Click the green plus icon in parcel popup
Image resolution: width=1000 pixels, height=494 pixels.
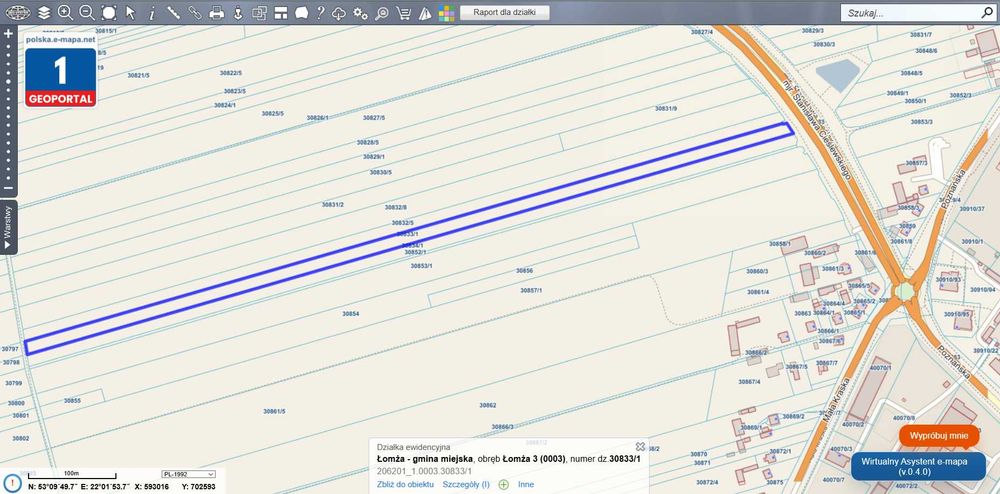pos(503,484)
